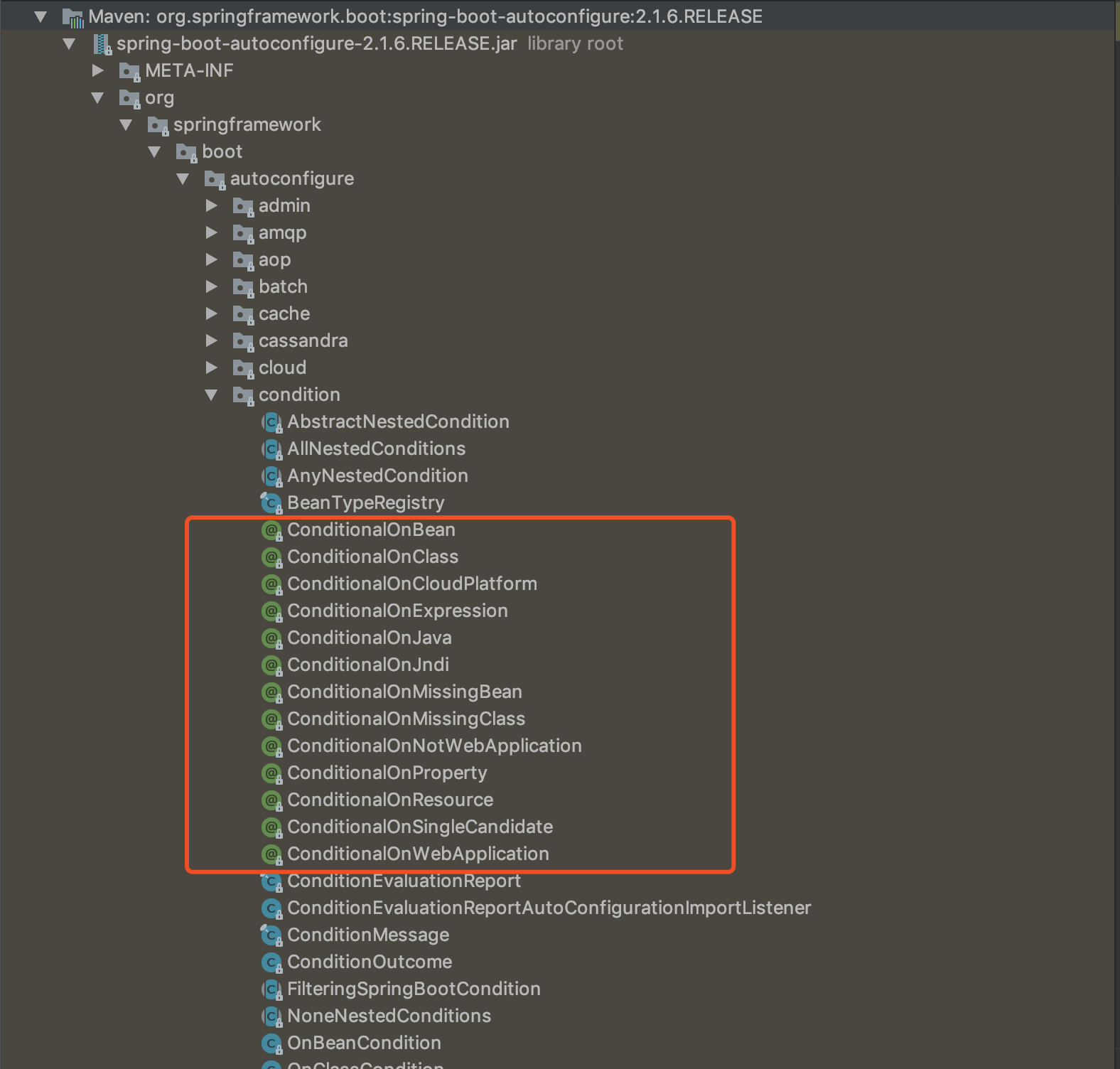Screen dimensions: 1120x1069
Task: Select the cache package name
Action: (284, 313)
